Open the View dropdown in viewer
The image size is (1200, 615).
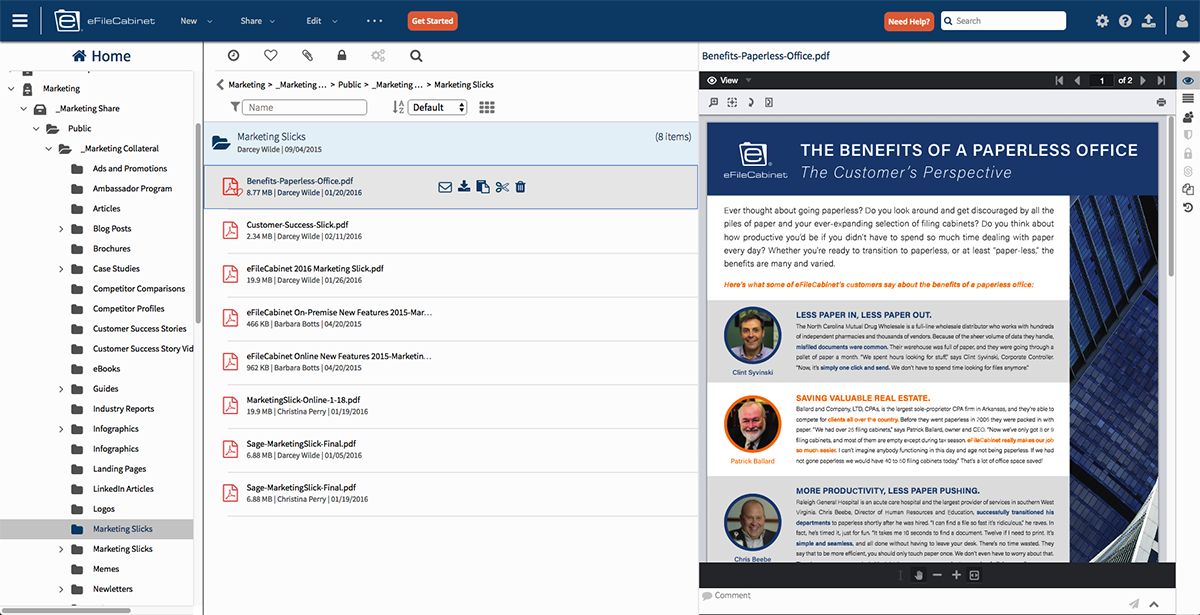tap(729, 80)
